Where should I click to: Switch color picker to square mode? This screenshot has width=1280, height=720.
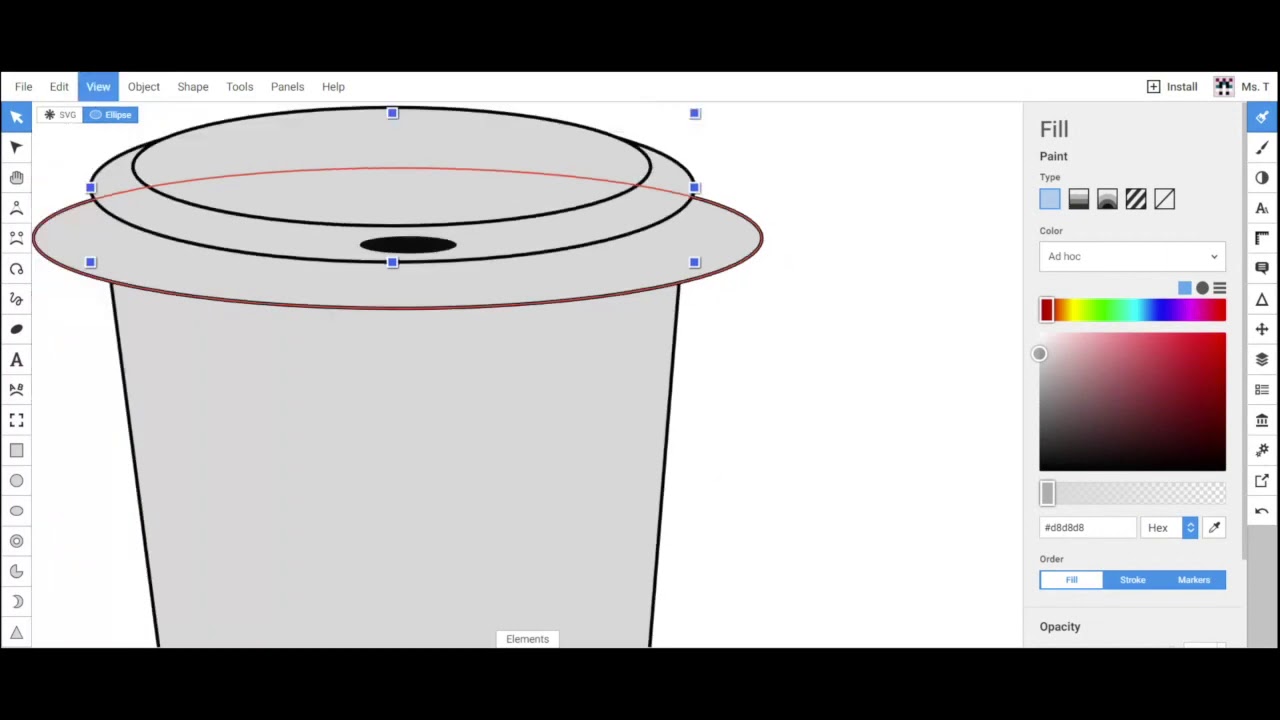[1185, 288]
